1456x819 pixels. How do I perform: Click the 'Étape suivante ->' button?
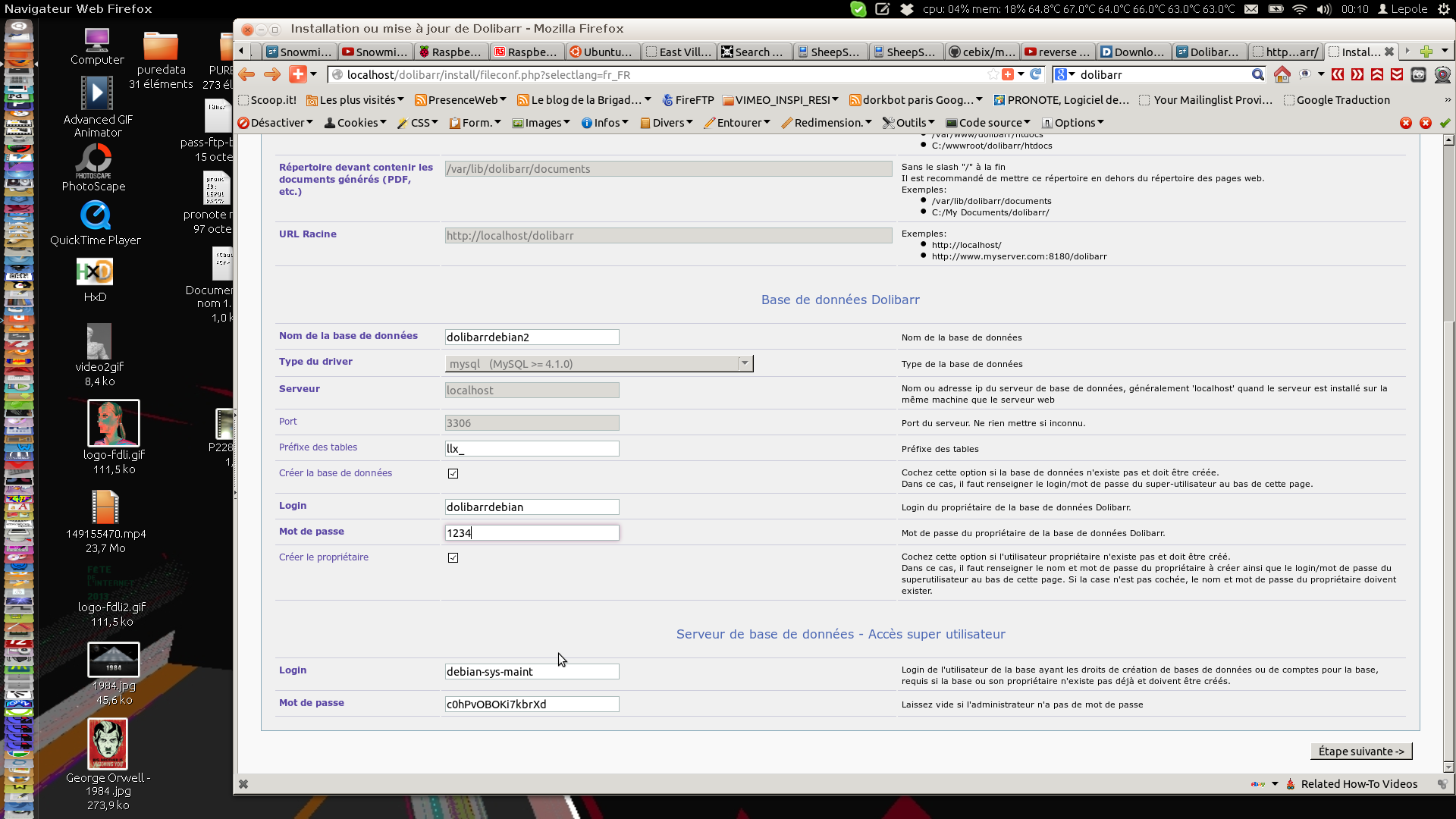pyautogui.click(x=1360, y=751)
